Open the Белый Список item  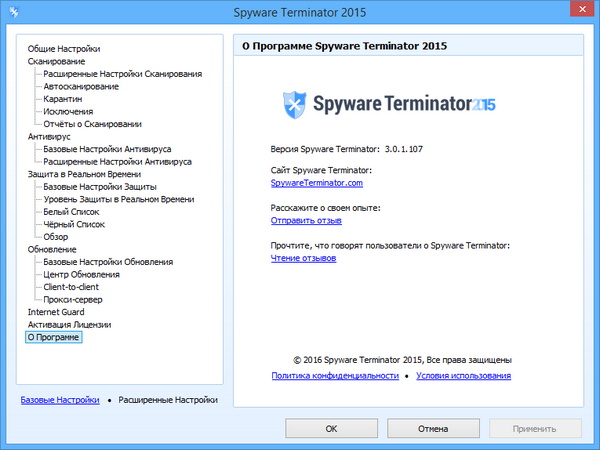(x=71, y=212)
